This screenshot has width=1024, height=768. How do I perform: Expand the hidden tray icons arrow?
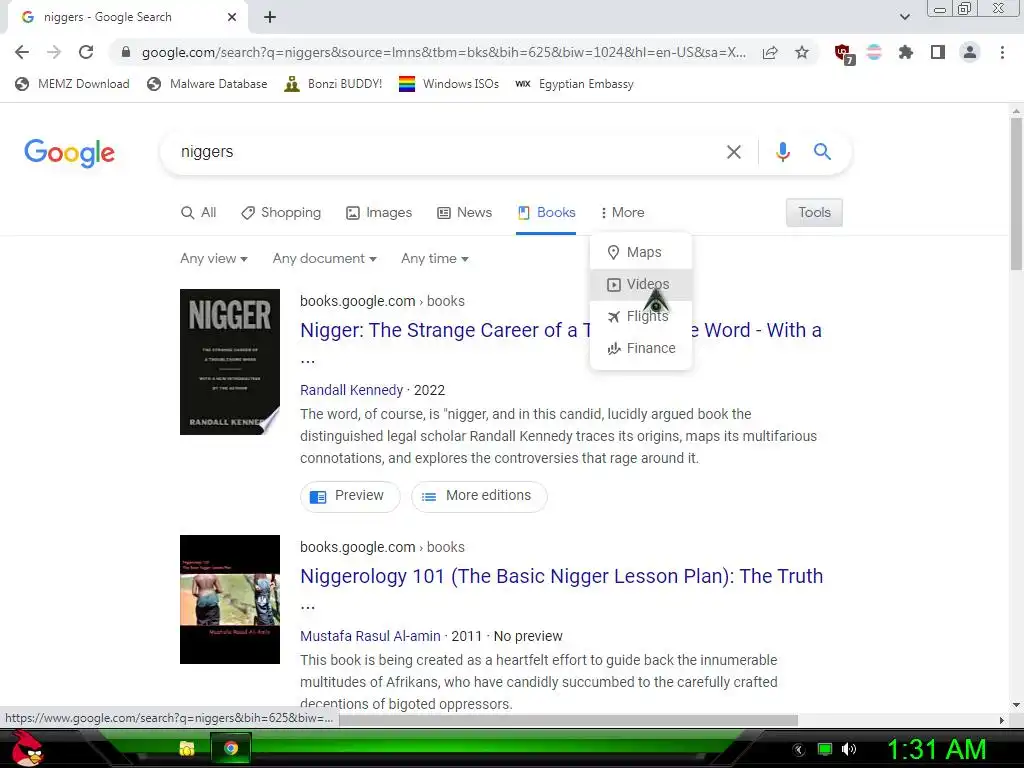click(x=799, y=749)
